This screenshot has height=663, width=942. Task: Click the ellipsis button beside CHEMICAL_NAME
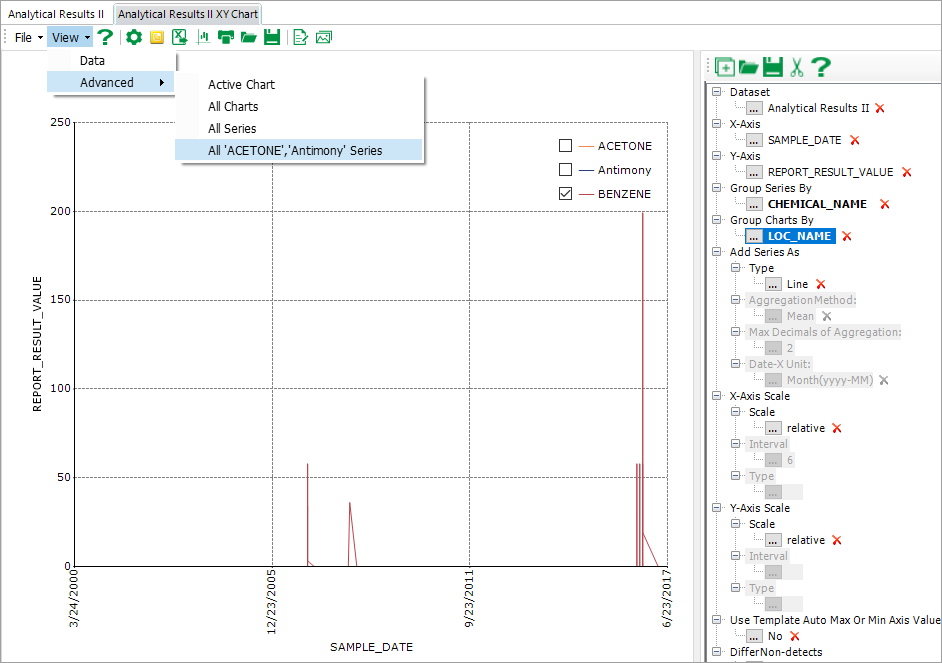[753, 204]
